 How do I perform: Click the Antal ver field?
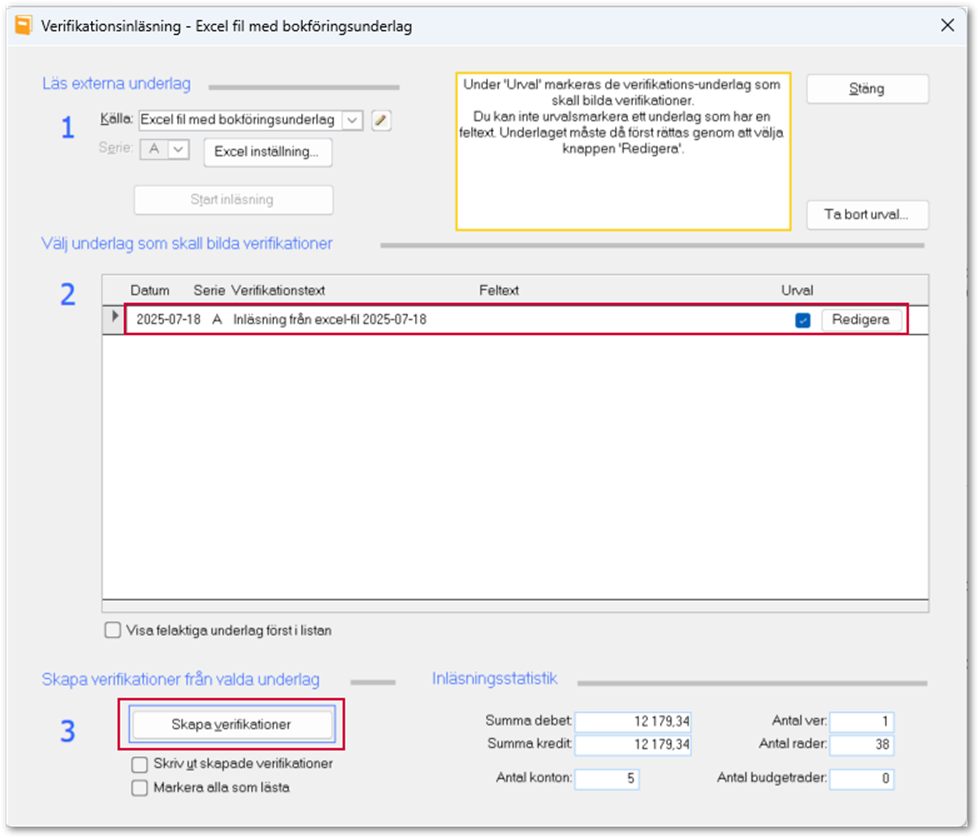point(862,721)
